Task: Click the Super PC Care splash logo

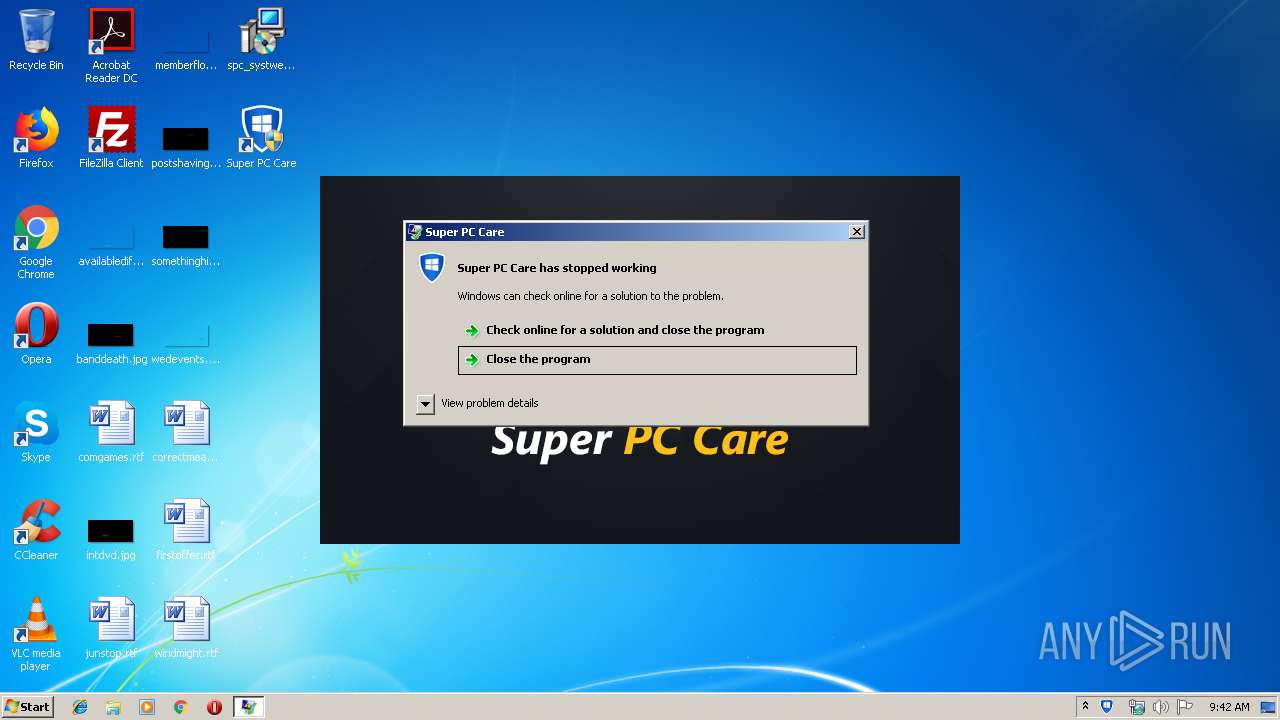Action: (640, 441)
